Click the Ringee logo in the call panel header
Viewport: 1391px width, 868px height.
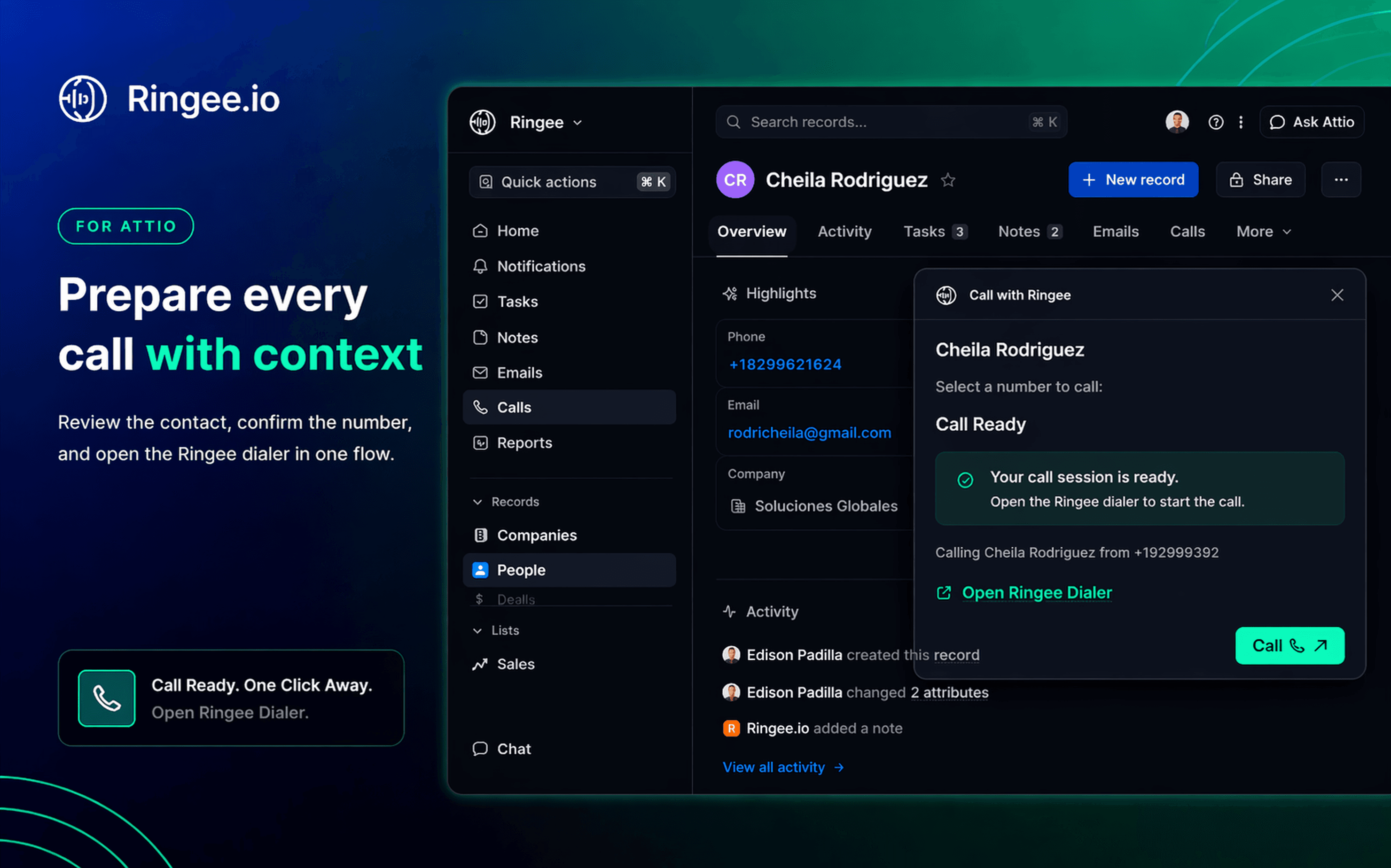(x=946, y=295)
